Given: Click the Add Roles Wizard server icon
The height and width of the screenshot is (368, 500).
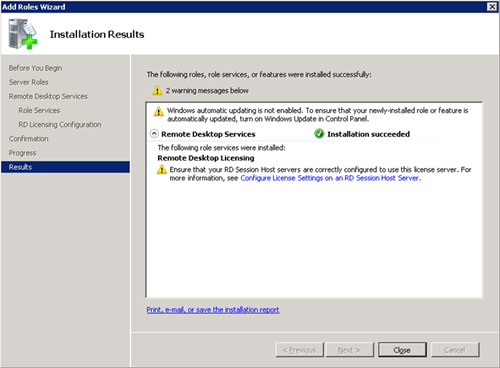Looking at the screenshot, I should click(x=23, y=34).
